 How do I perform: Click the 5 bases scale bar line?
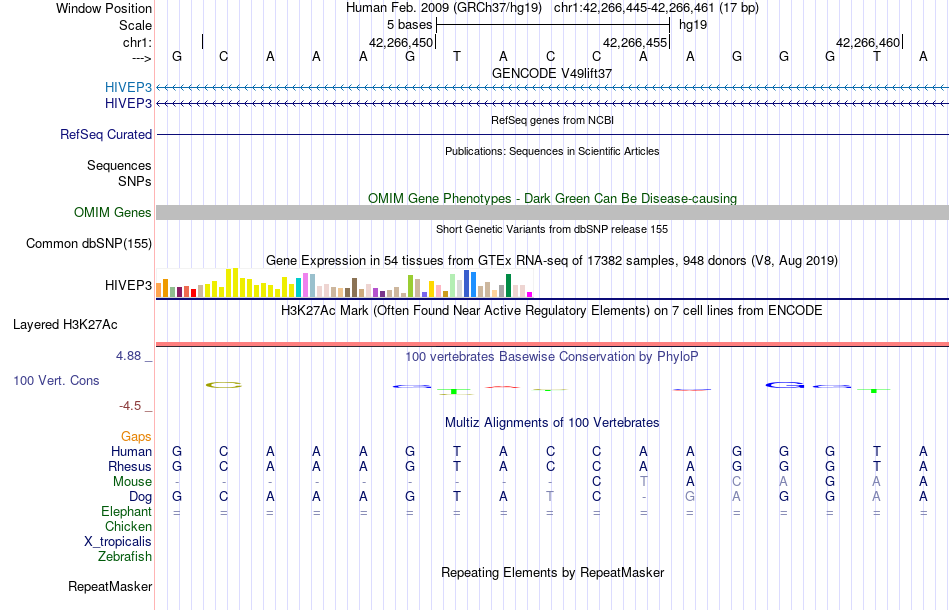click(553, 25)
